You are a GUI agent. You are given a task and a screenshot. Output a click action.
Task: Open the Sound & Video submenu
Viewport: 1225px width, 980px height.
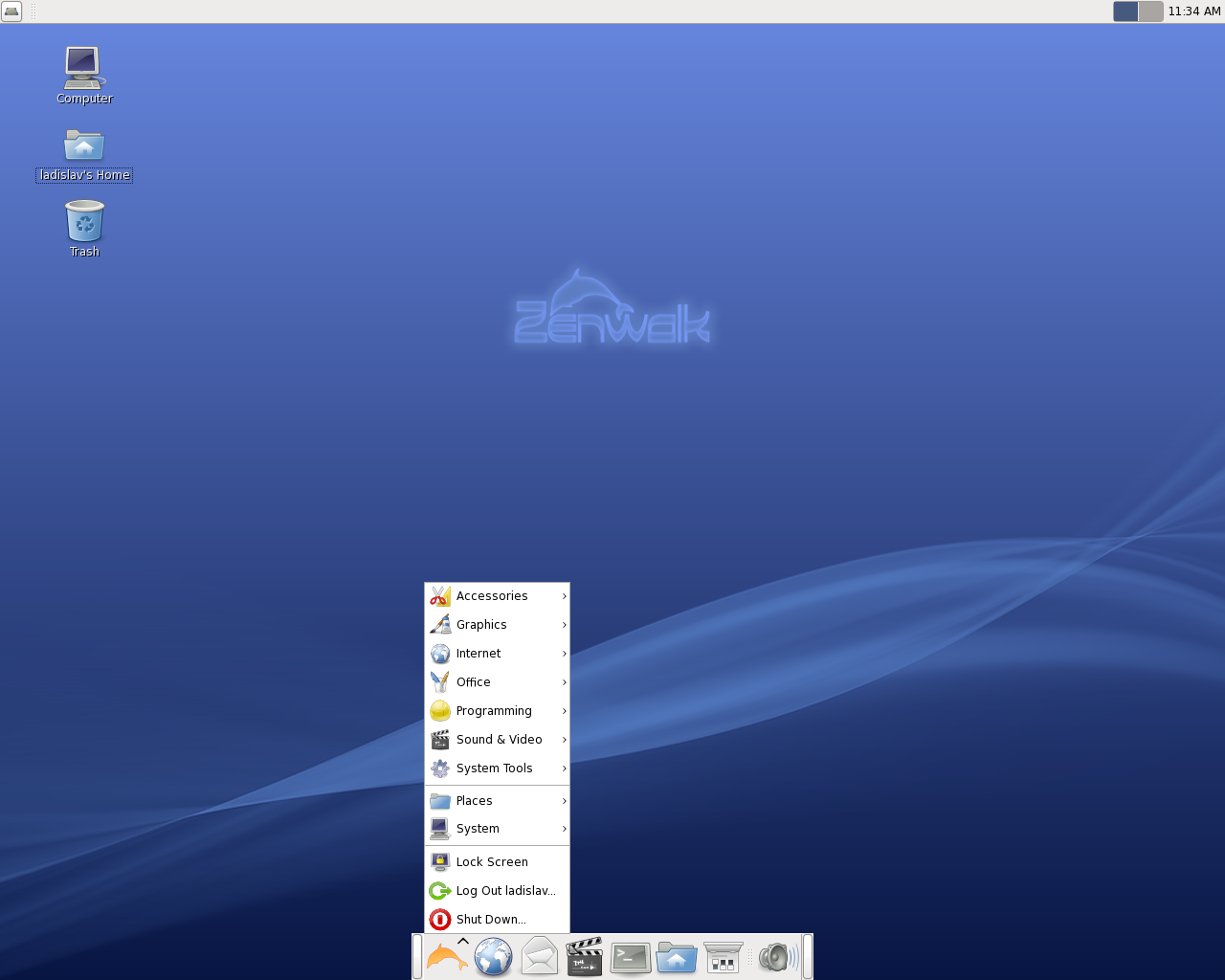[x=498, y=740]
